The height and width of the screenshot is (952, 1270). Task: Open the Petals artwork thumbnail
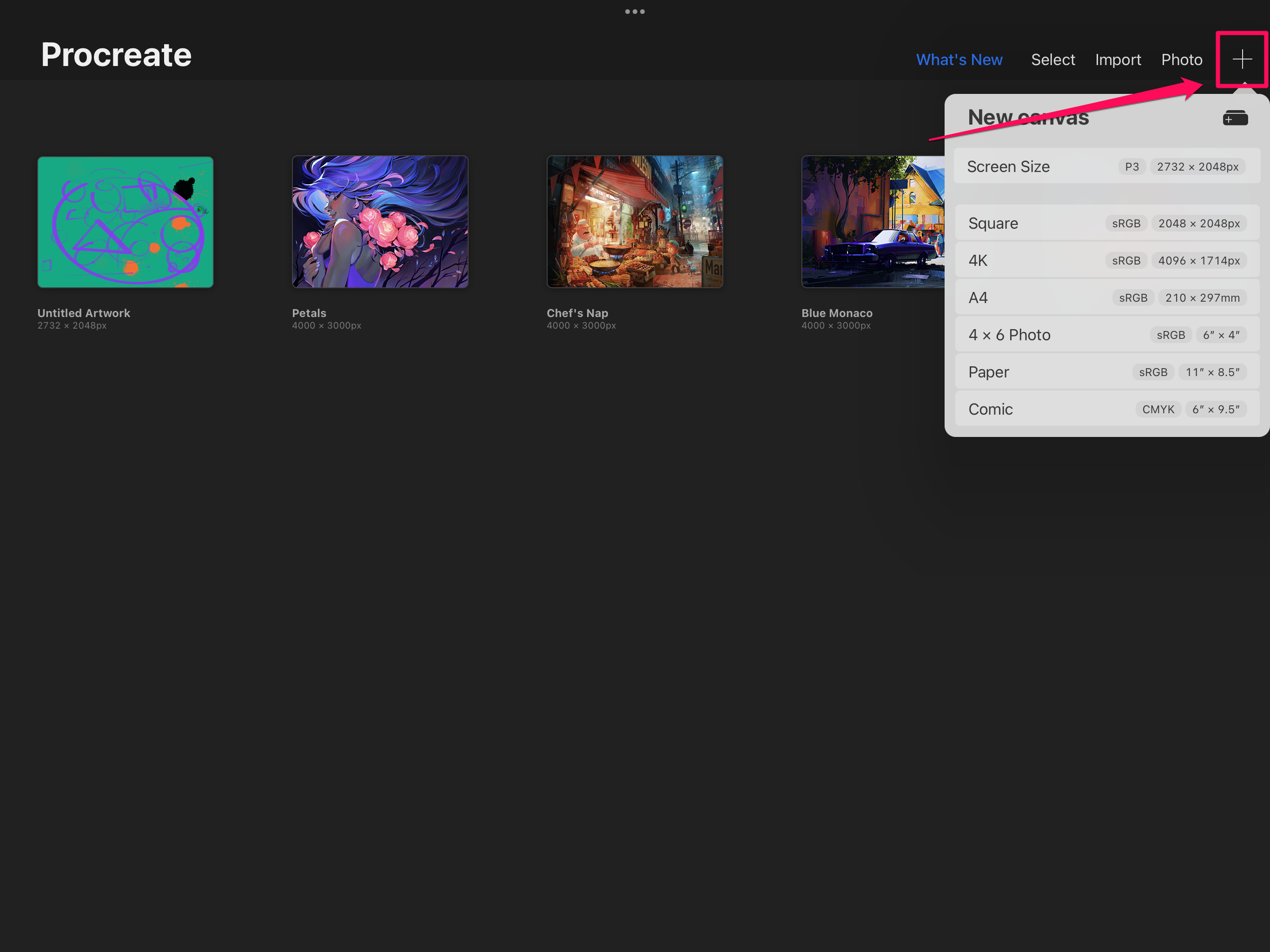(379, 222)
